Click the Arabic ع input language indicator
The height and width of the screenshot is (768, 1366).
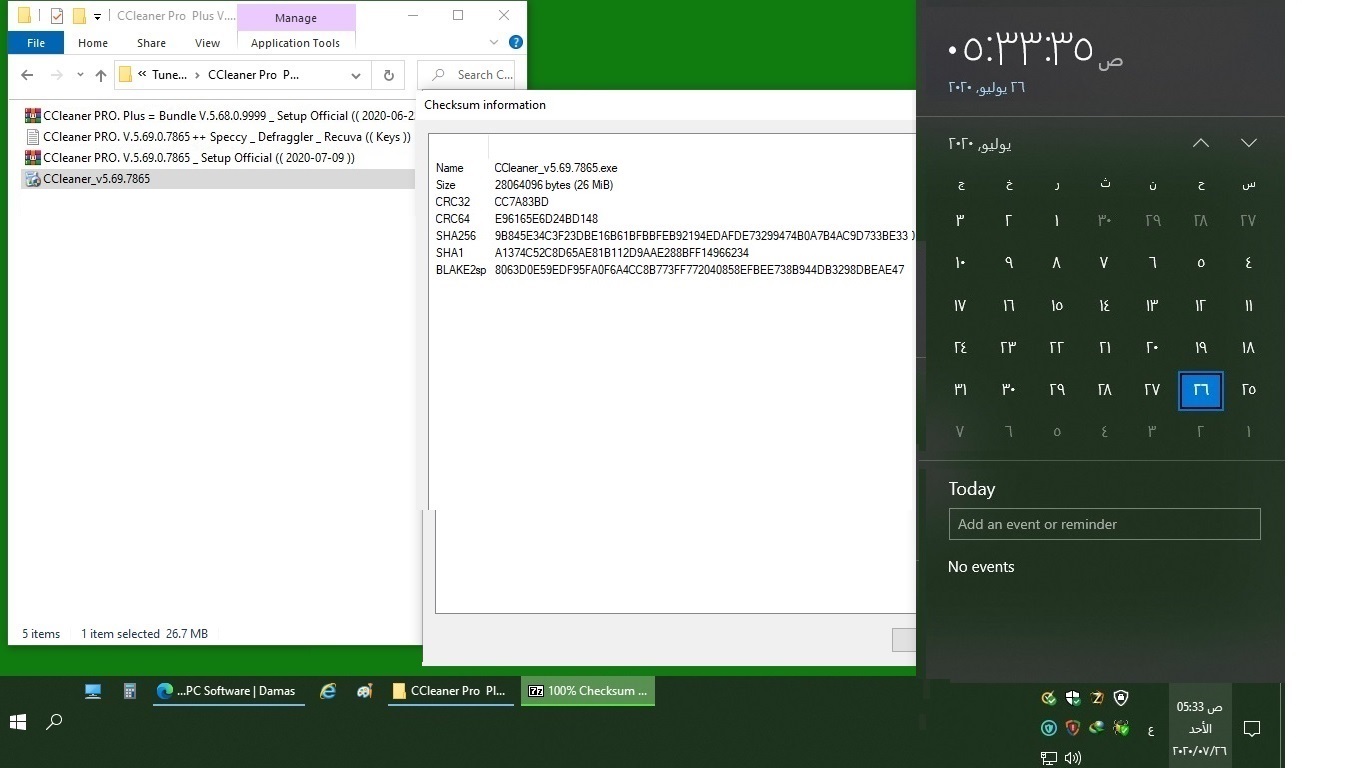point(1151,730)
